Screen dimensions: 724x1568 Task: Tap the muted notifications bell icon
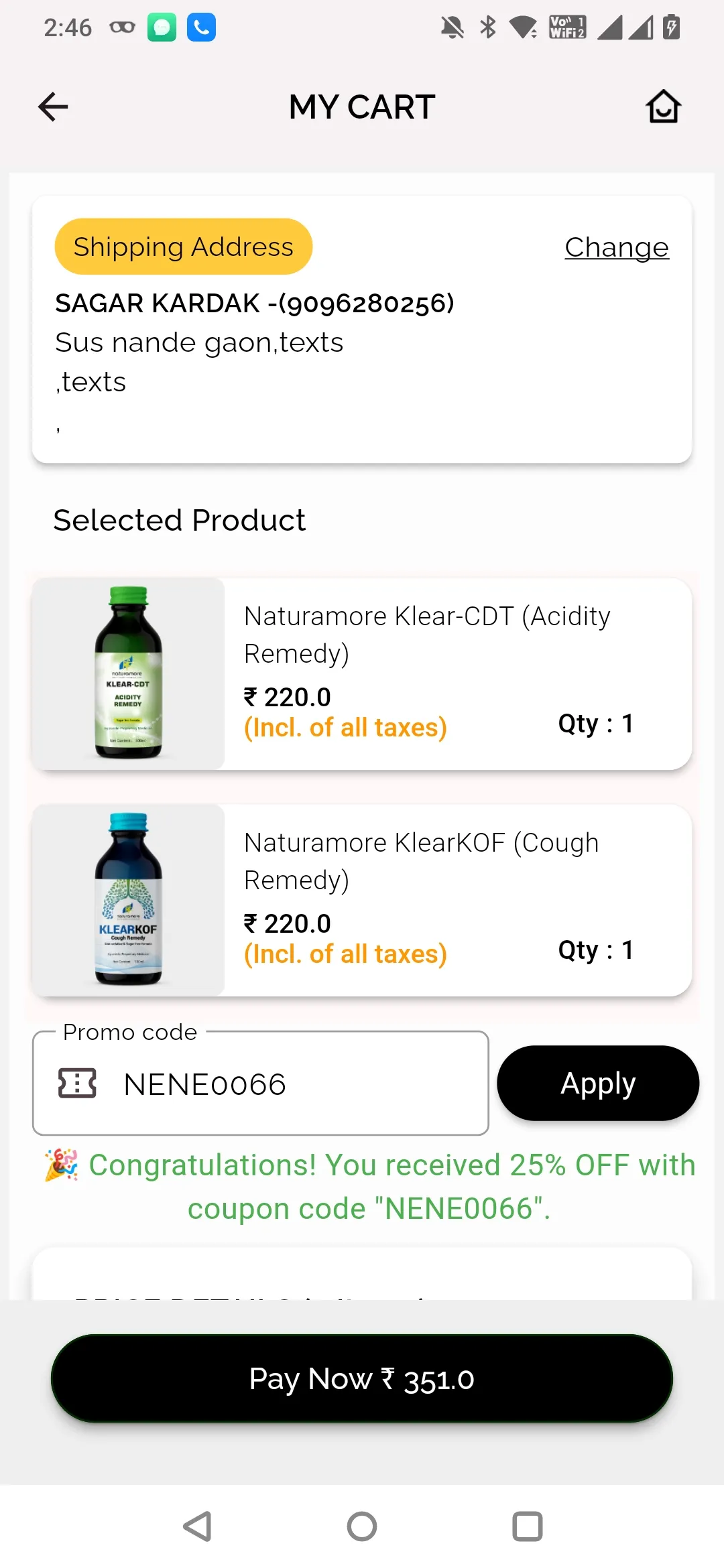(452, 27)
